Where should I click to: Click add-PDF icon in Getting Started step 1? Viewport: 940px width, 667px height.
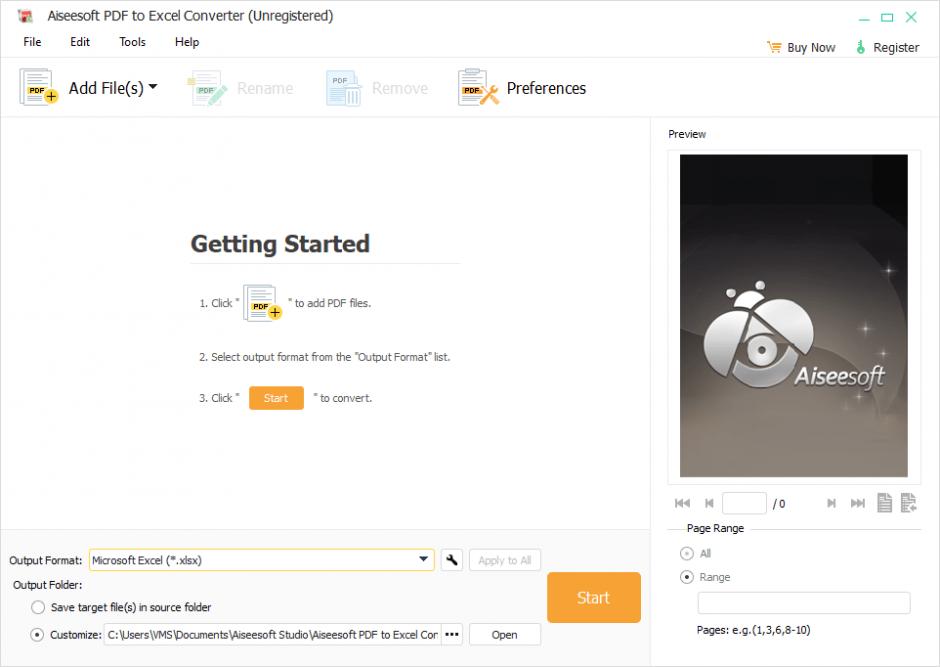coord(262,303)
